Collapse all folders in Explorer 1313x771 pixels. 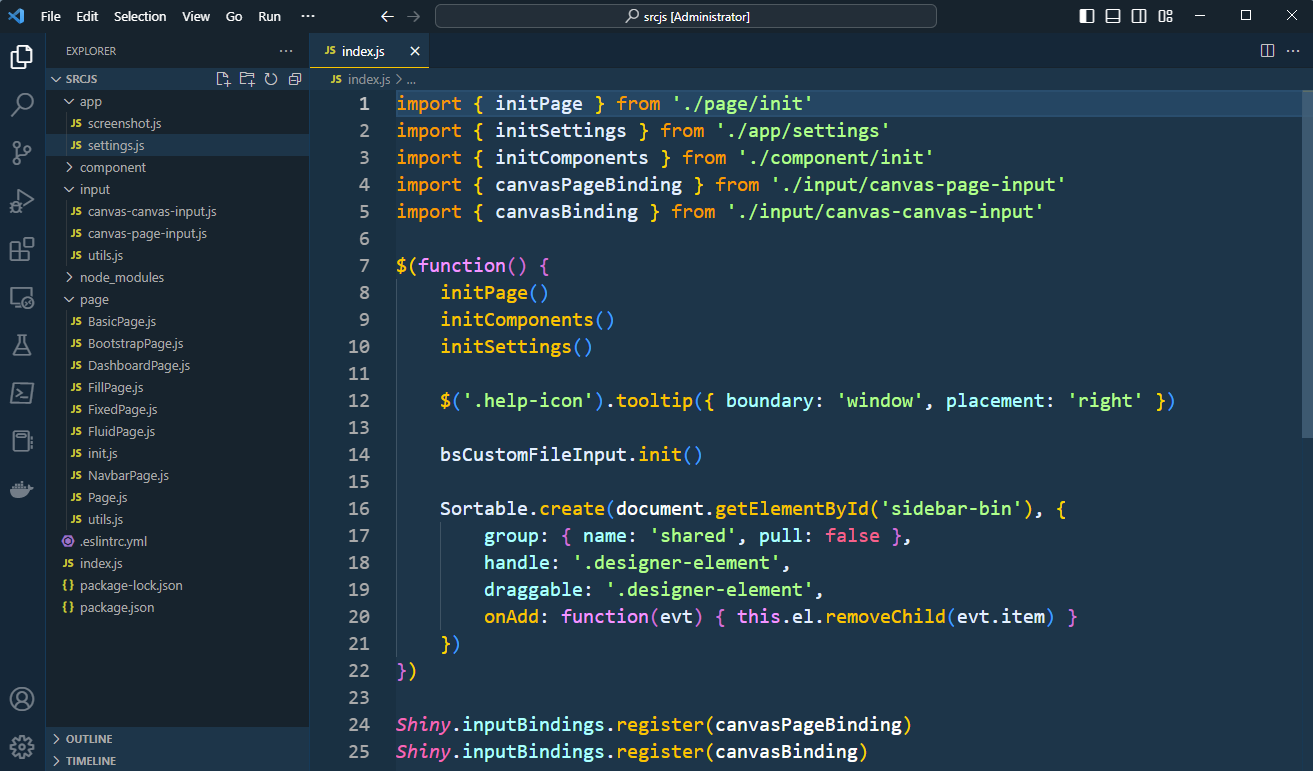tap(295, 79)
